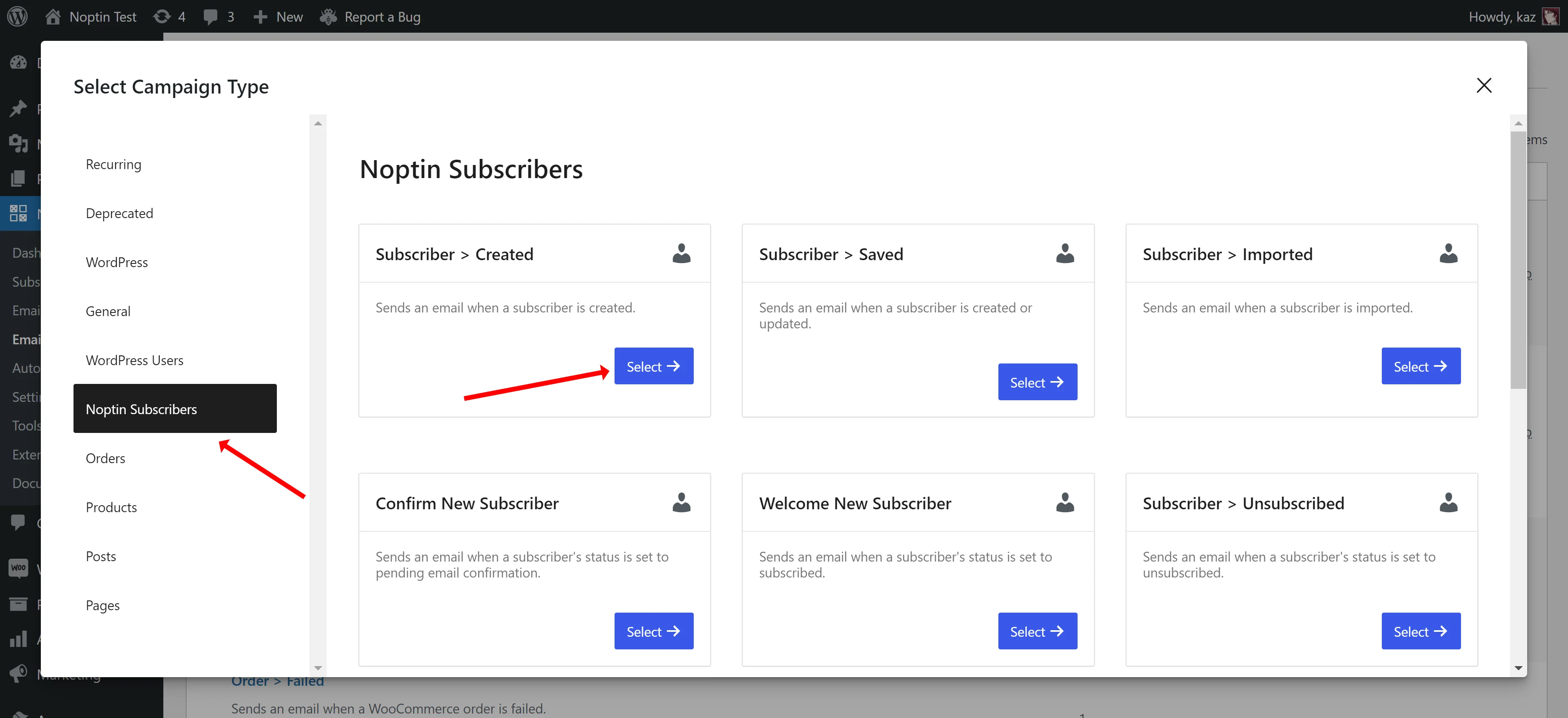Click the speech-bubble Comments icon in sidebar

(x=18, y=522)
